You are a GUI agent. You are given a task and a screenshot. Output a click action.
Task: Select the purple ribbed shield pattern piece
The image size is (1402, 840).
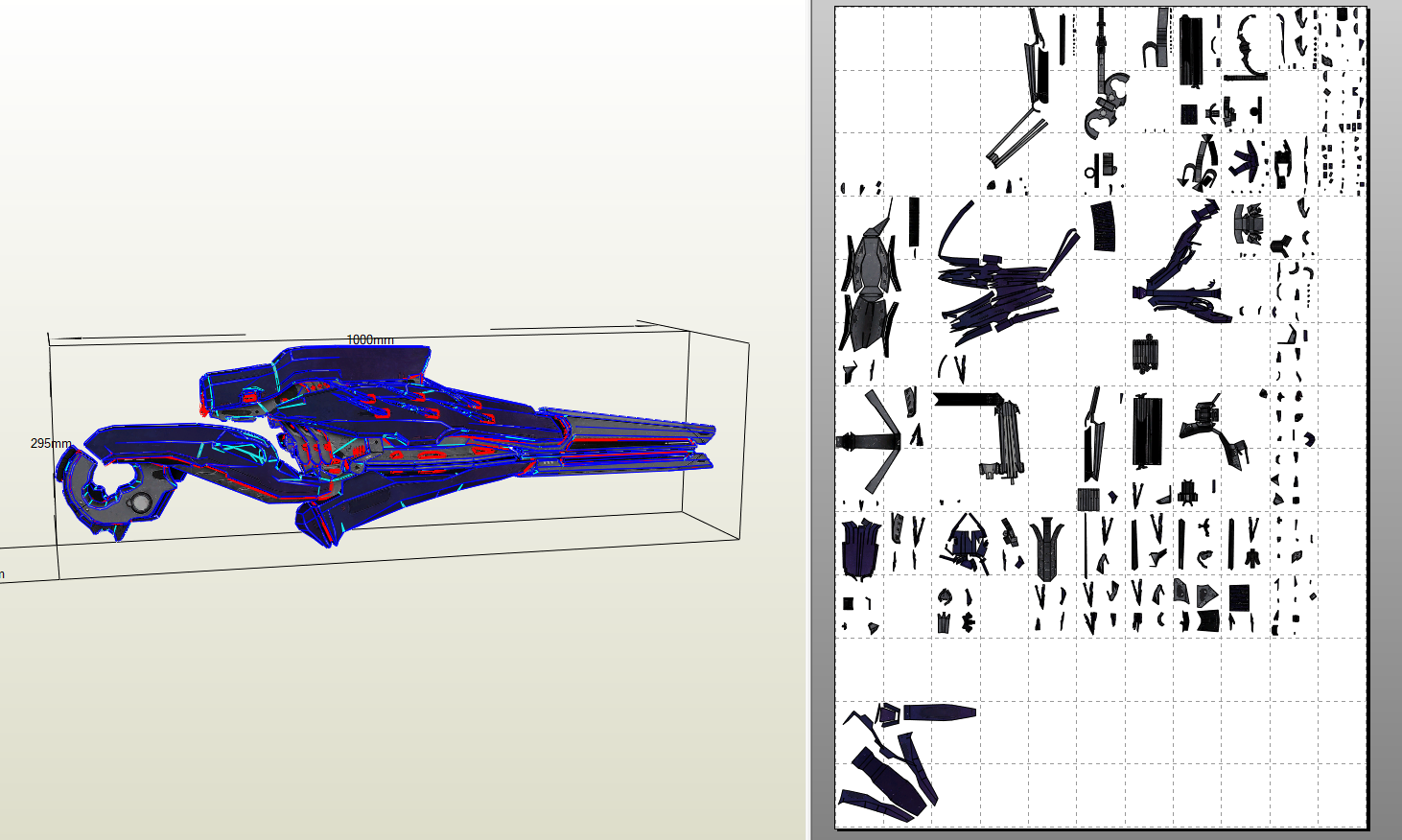(860, 549)
